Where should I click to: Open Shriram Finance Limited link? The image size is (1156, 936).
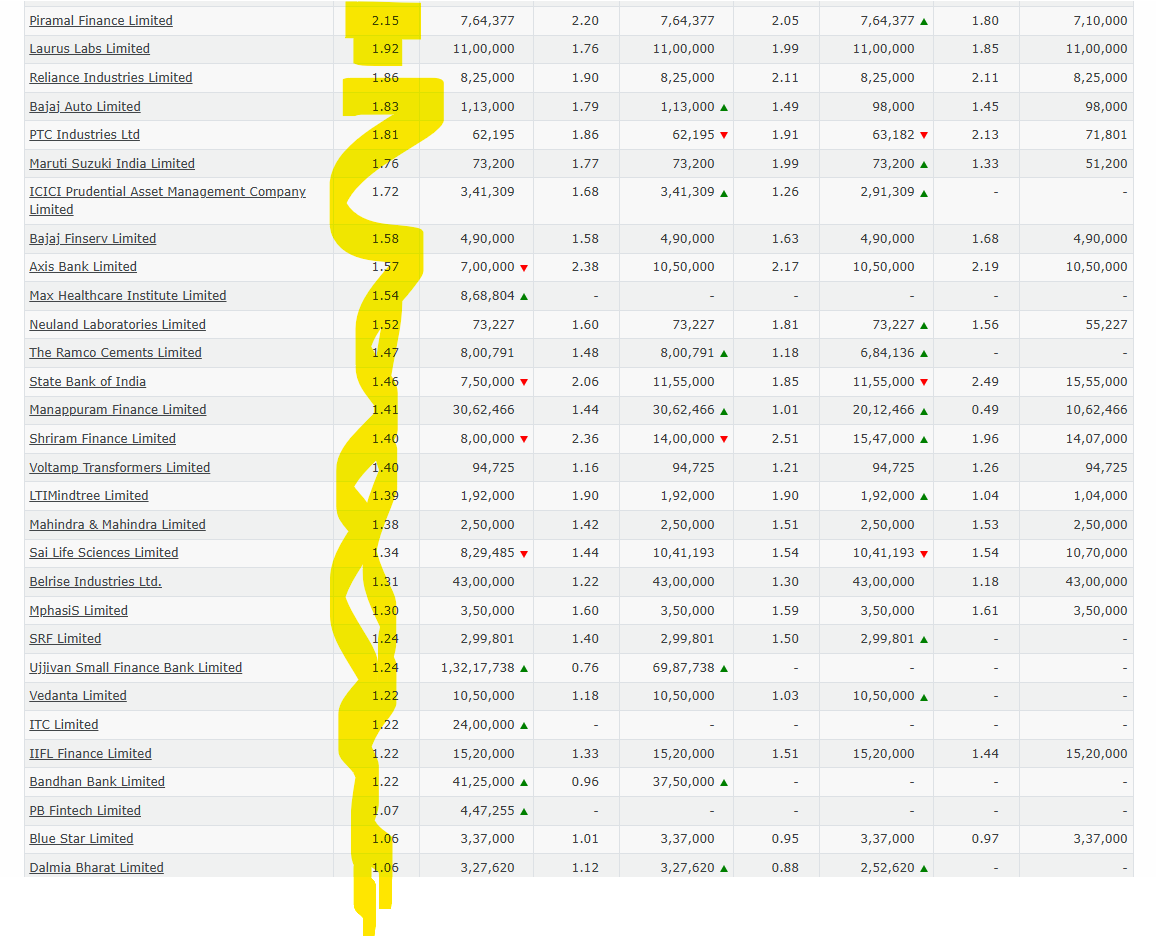point(102,439)
